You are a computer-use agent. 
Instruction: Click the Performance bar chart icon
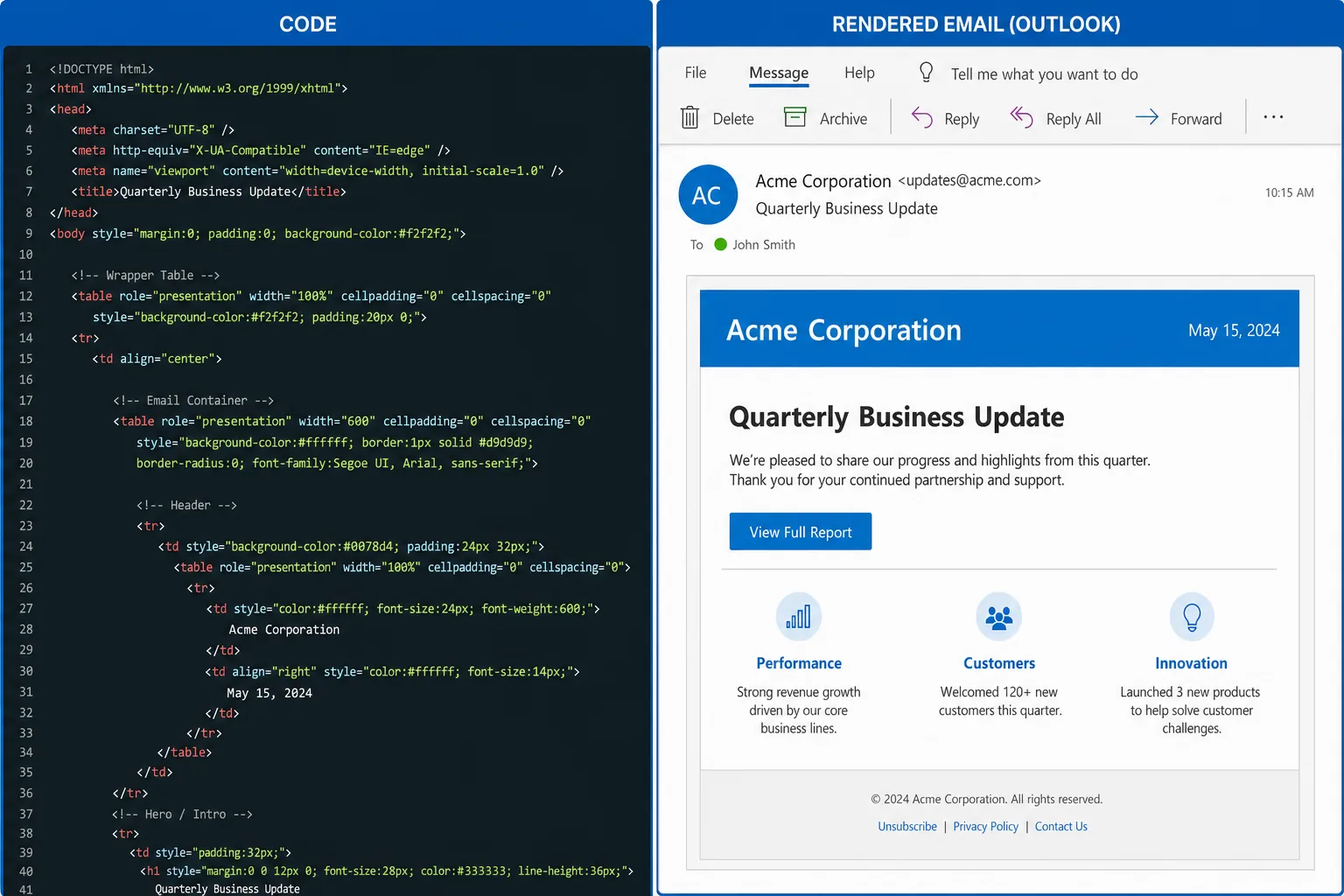(x=799, y=617)
